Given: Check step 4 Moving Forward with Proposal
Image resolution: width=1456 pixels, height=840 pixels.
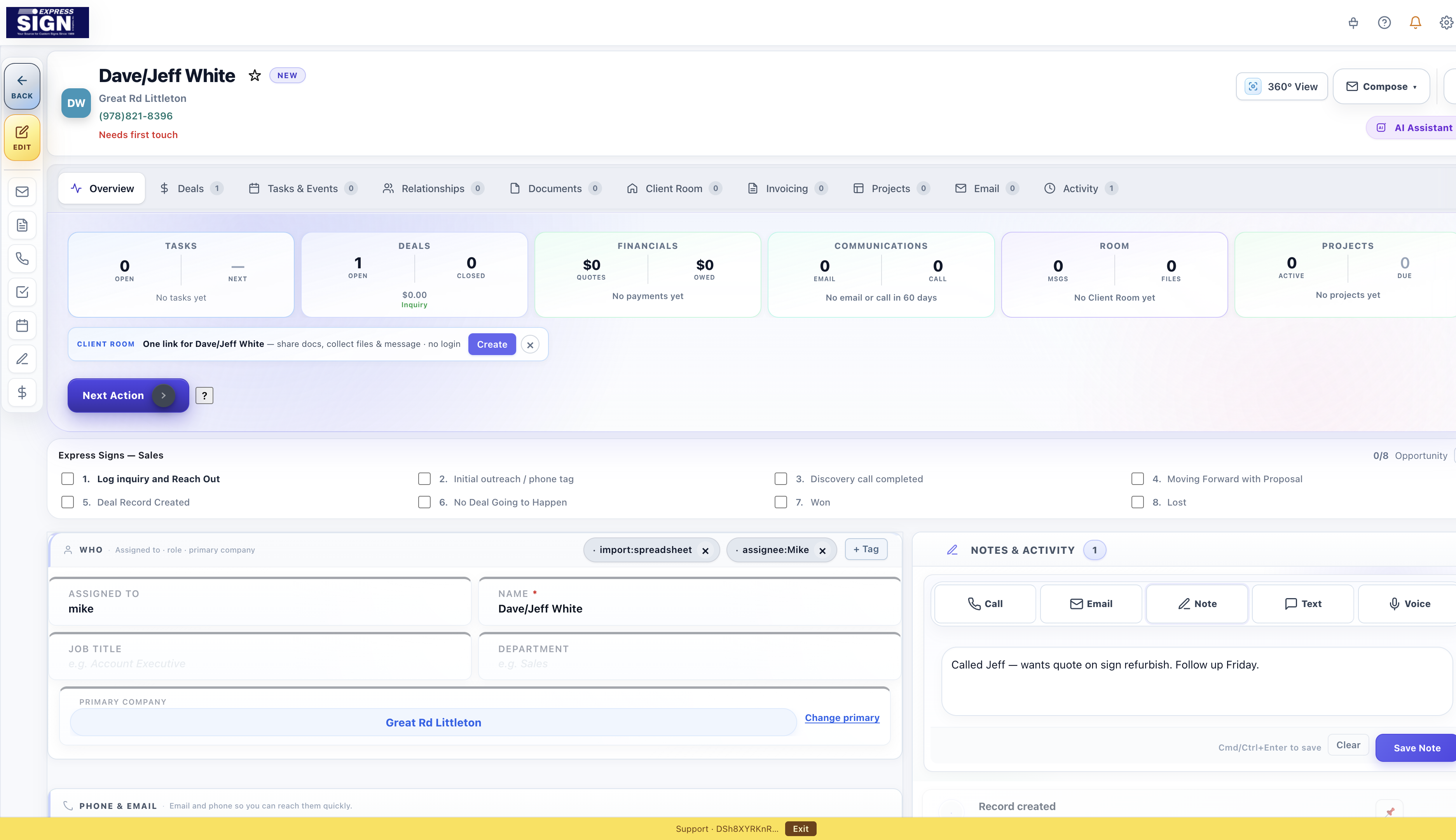Looking at the screenshot, I should [1137, 479].
